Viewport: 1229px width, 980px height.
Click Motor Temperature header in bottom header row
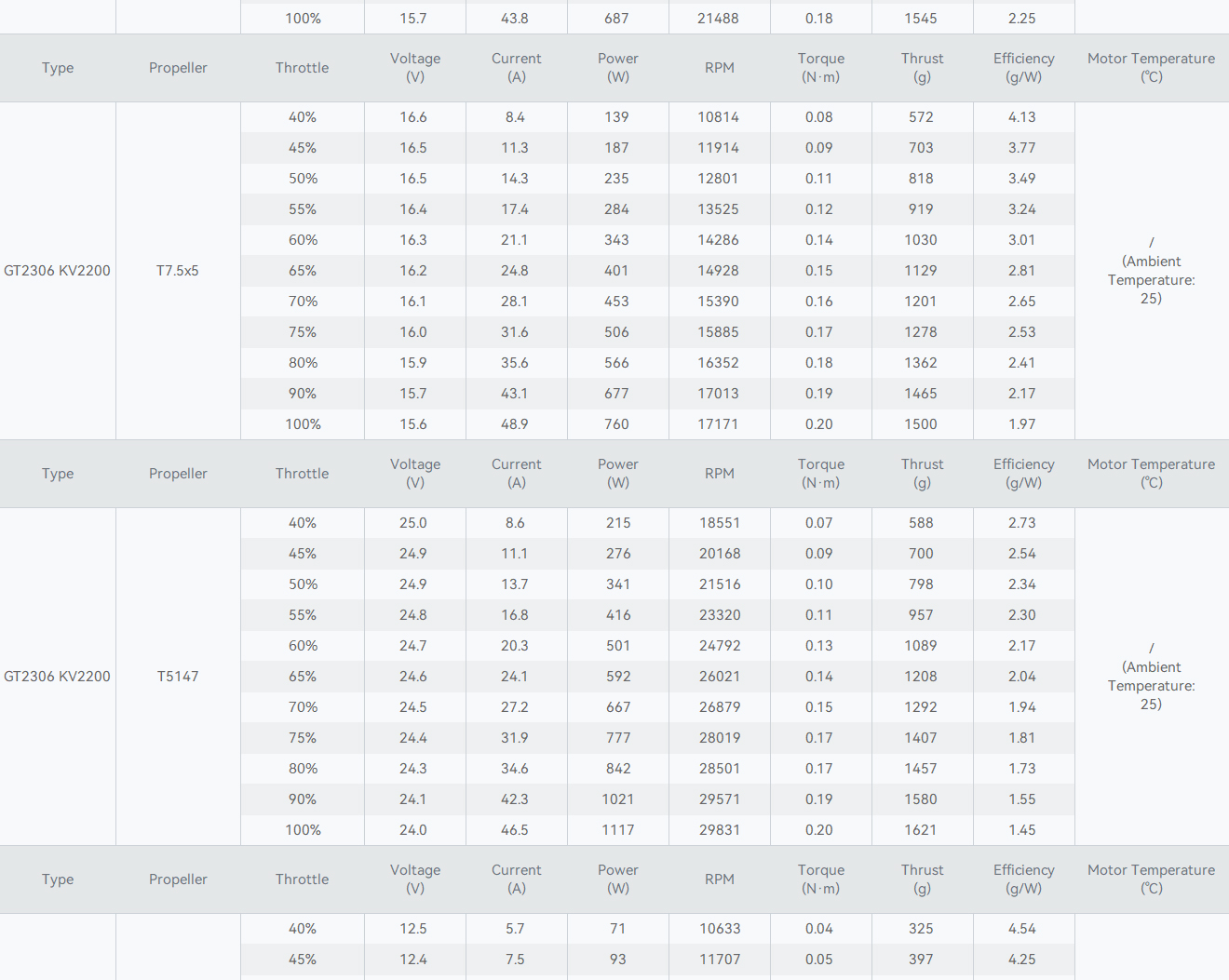[x=1151, y=879]
